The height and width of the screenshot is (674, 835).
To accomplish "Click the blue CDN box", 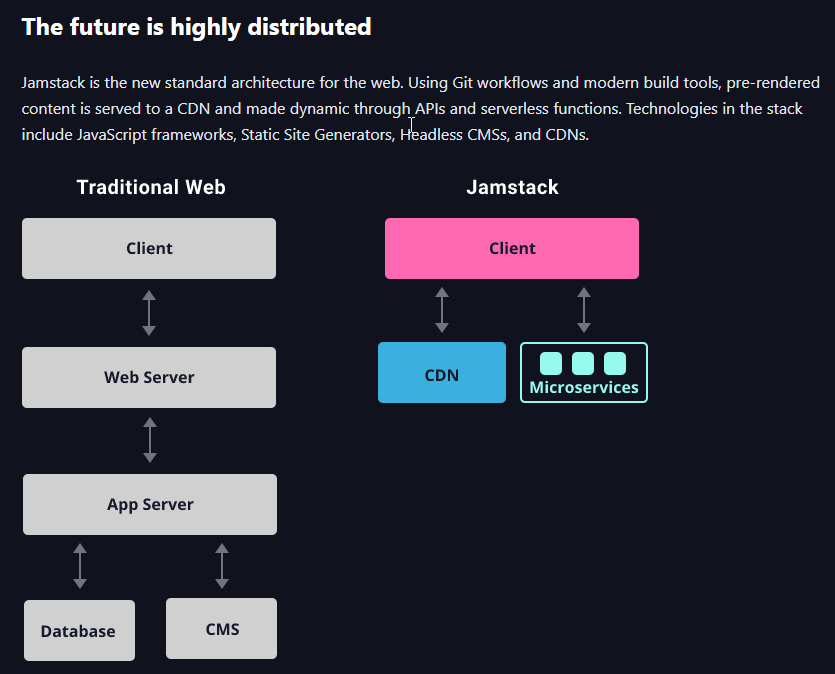I will [442, 373].
